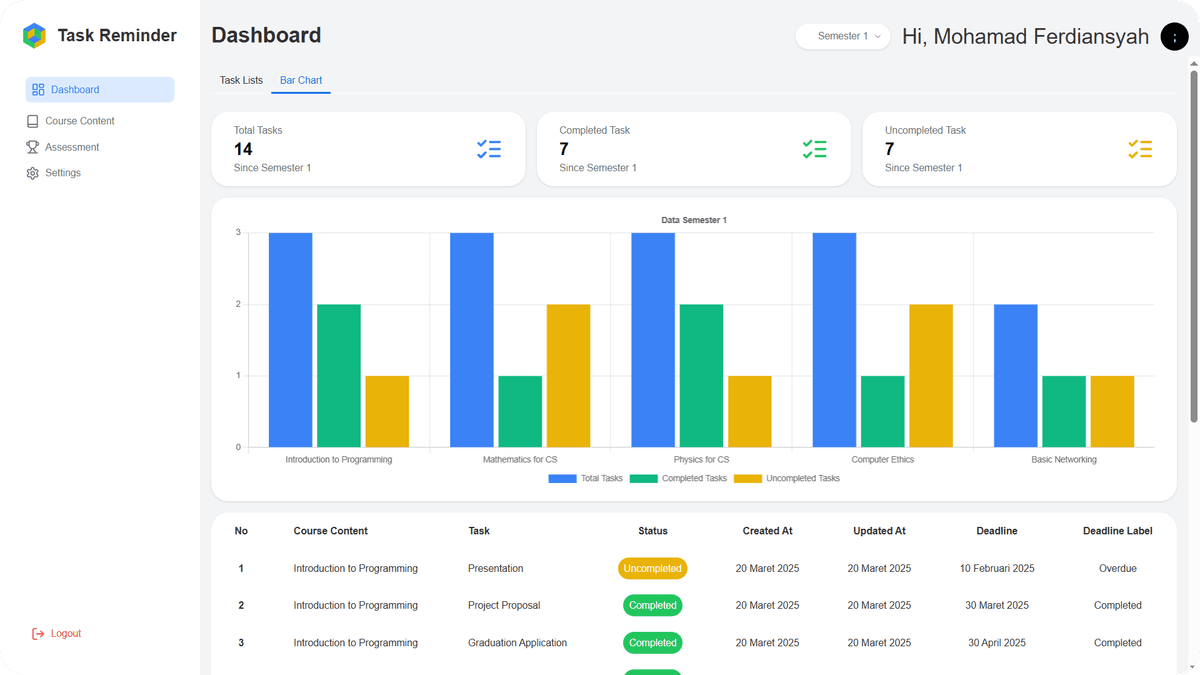Select the Bar Chart tab
Viewport: 1200px width, 675px height.
coord(301,80)
